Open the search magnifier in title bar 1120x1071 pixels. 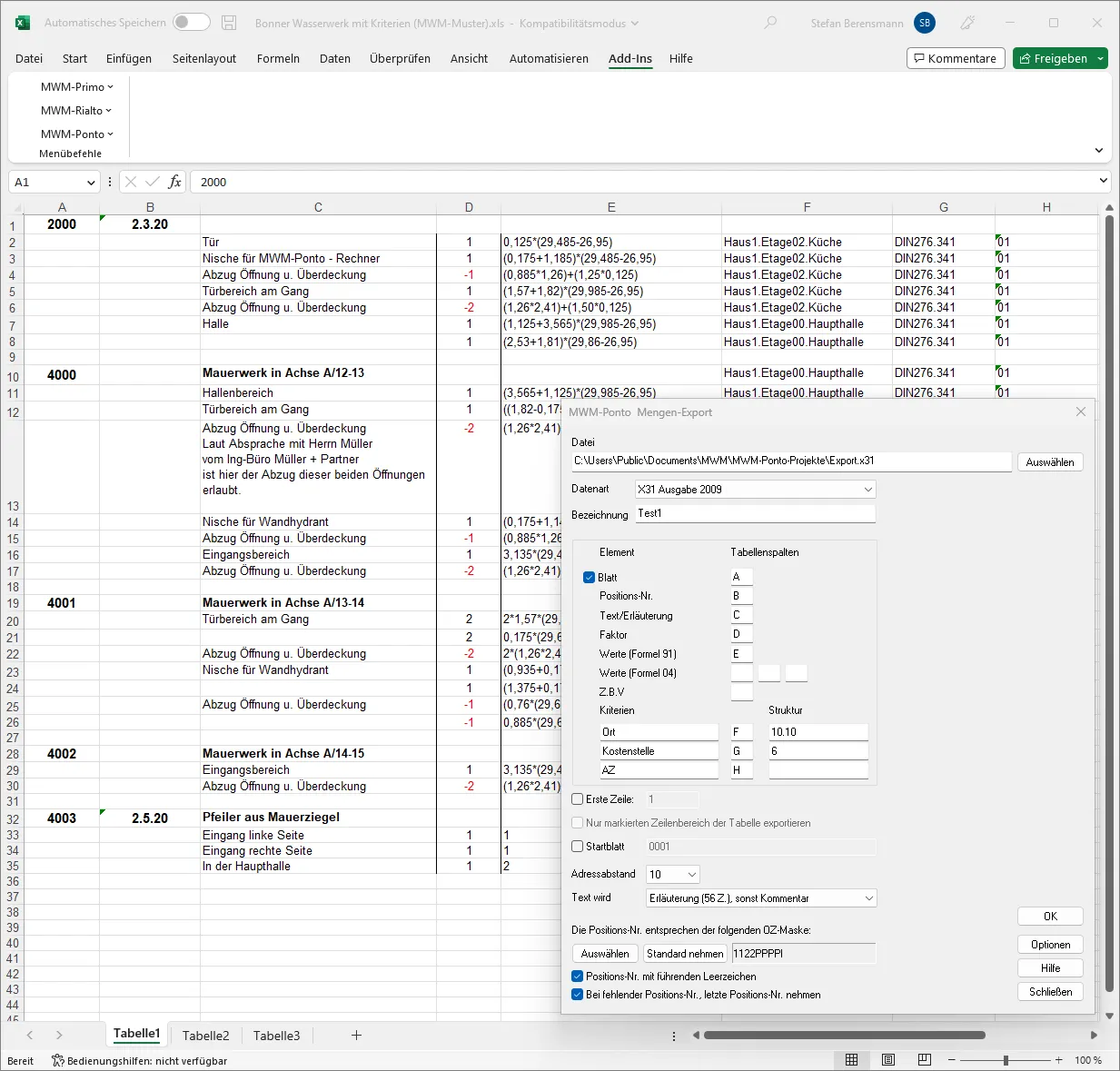coord(770,23)
